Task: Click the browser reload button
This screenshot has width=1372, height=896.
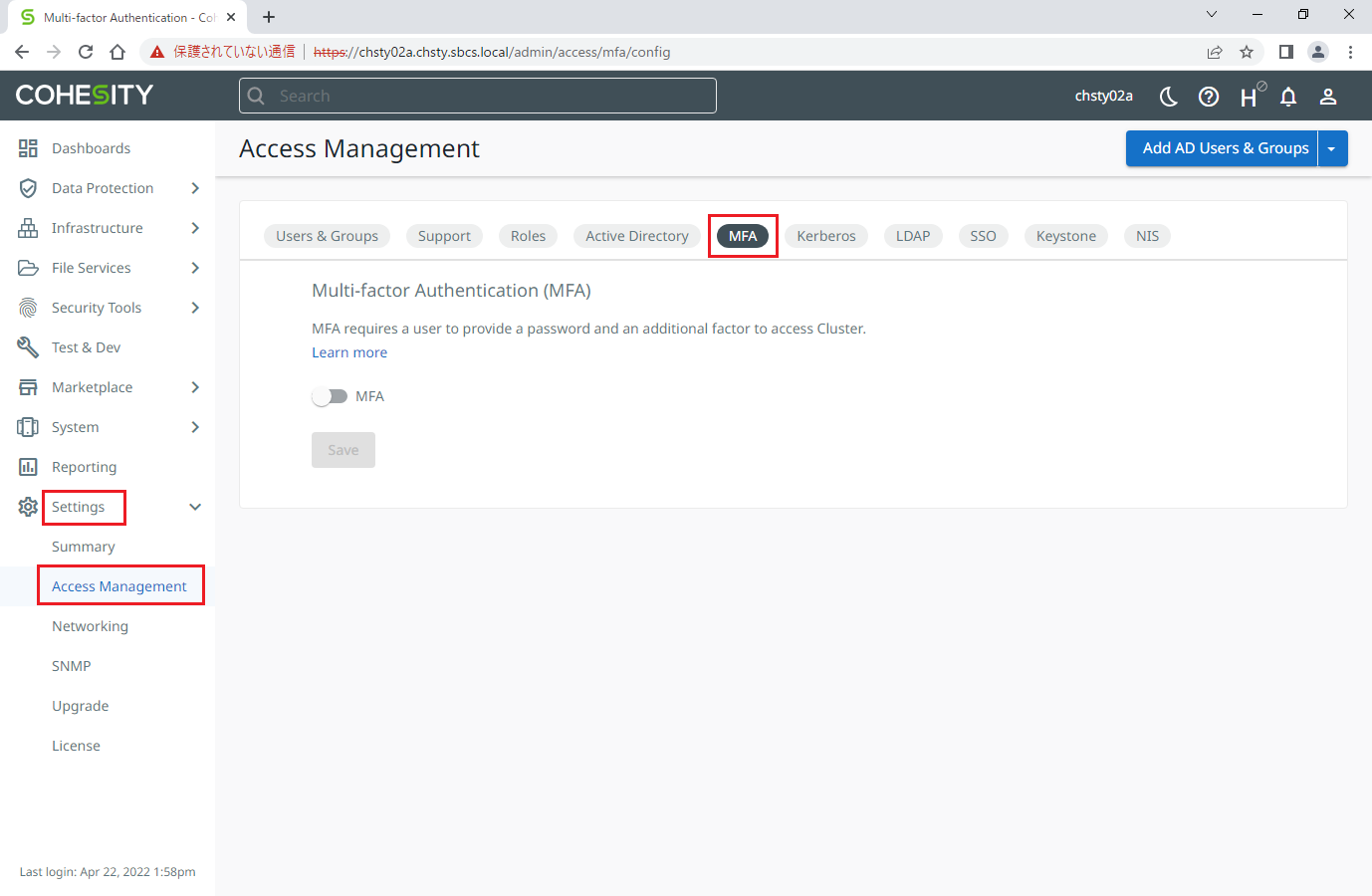Action: [x=86, y=52]
